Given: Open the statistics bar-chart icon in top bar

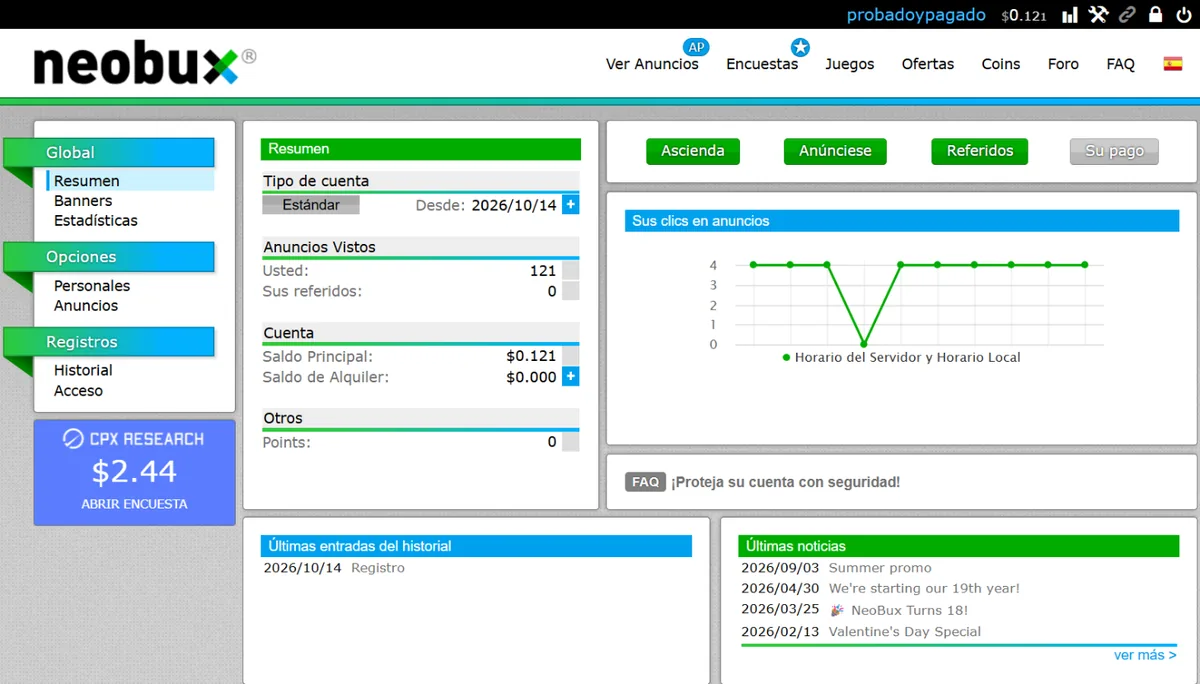Looking at the screenshot, I should click(1070, 15).
